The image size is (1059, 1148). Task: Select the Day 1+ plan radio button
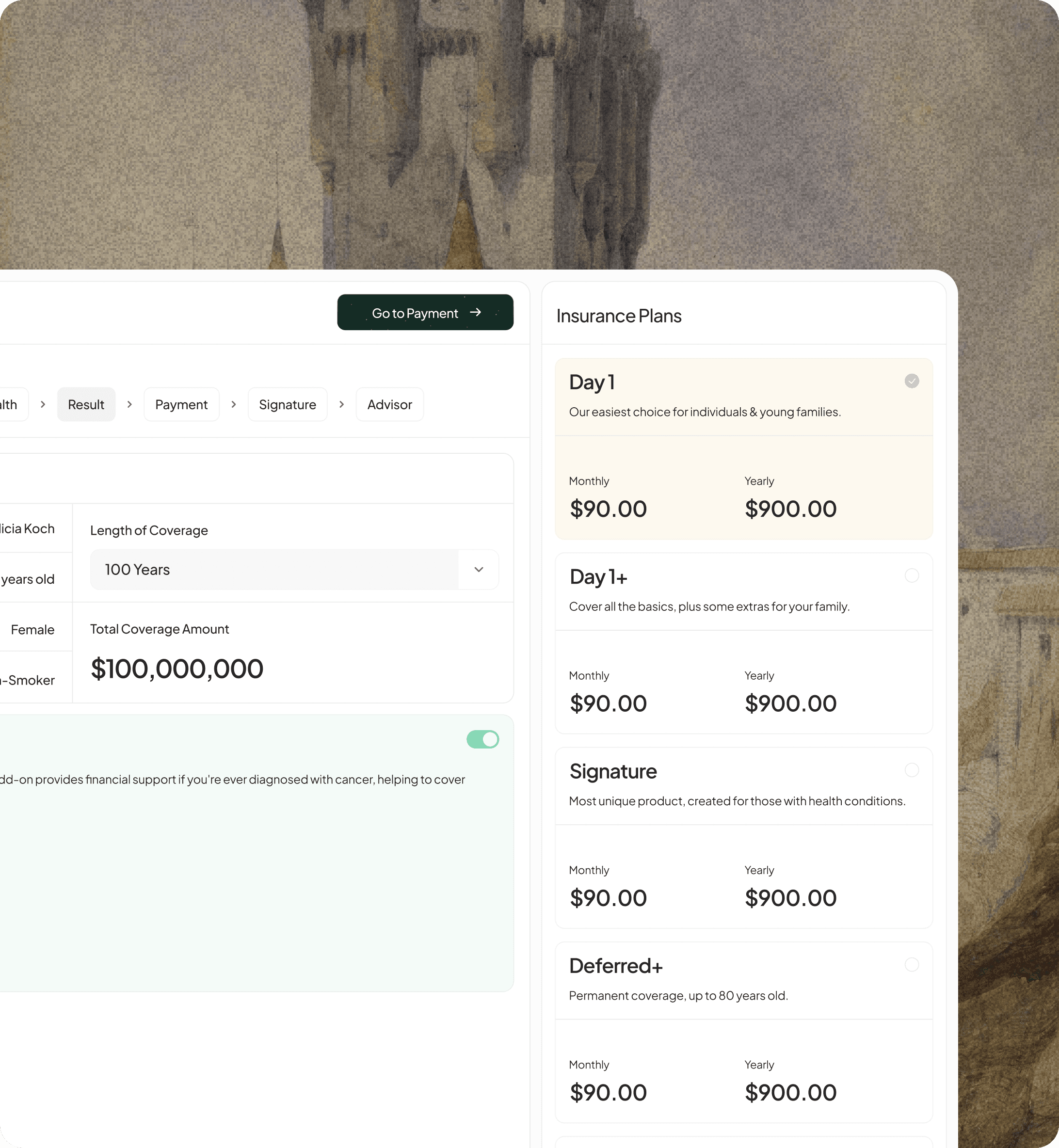pos(911,575)
